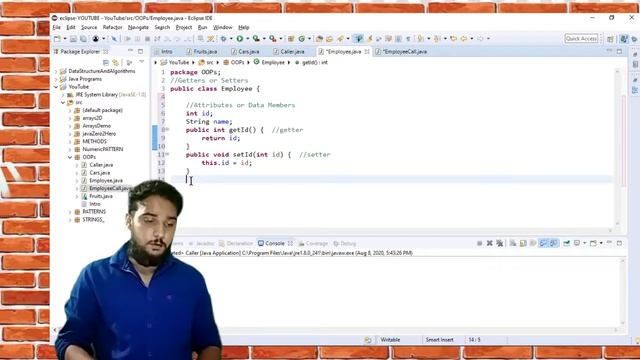Viewport: 640px width, 360px height.
Task: Open the Package Explorer View Menu arrow
Action: [142, 62]
